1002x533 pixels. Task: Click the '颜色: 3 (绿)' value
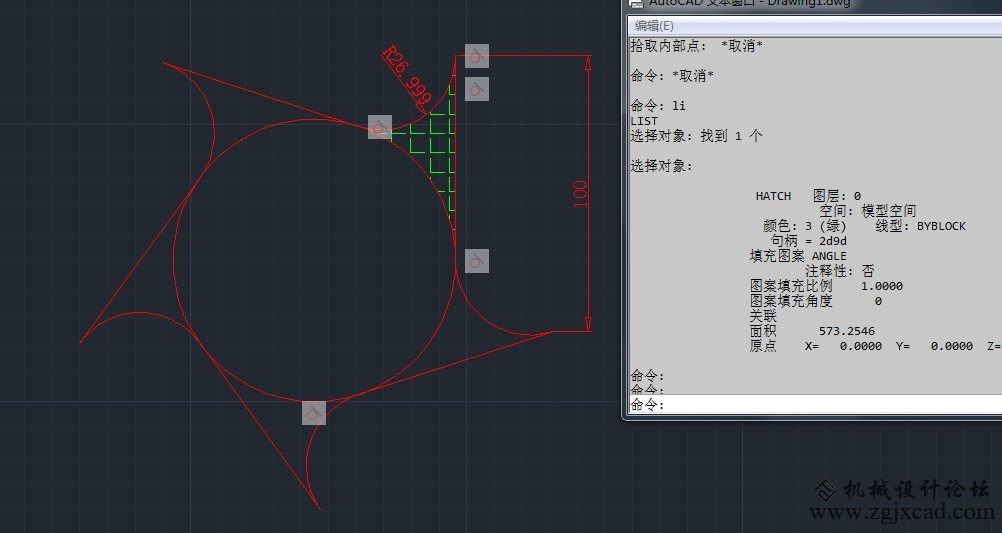tap(805, 226)
